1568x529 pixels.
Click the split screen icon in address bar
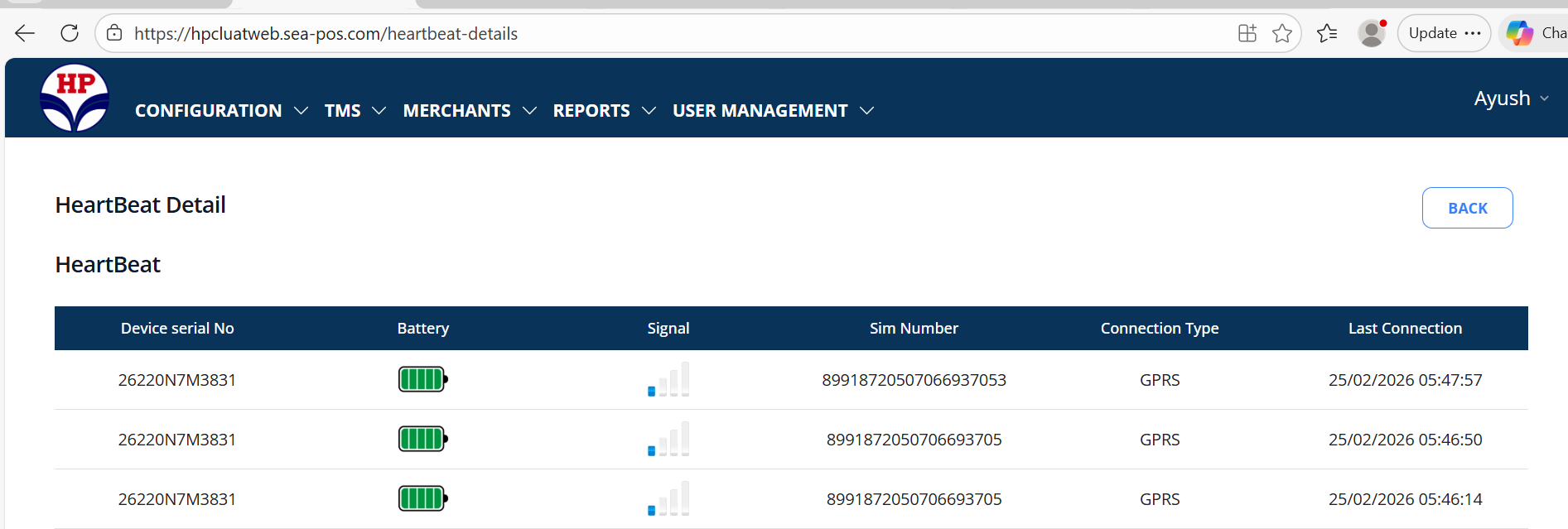point(1247,33)
